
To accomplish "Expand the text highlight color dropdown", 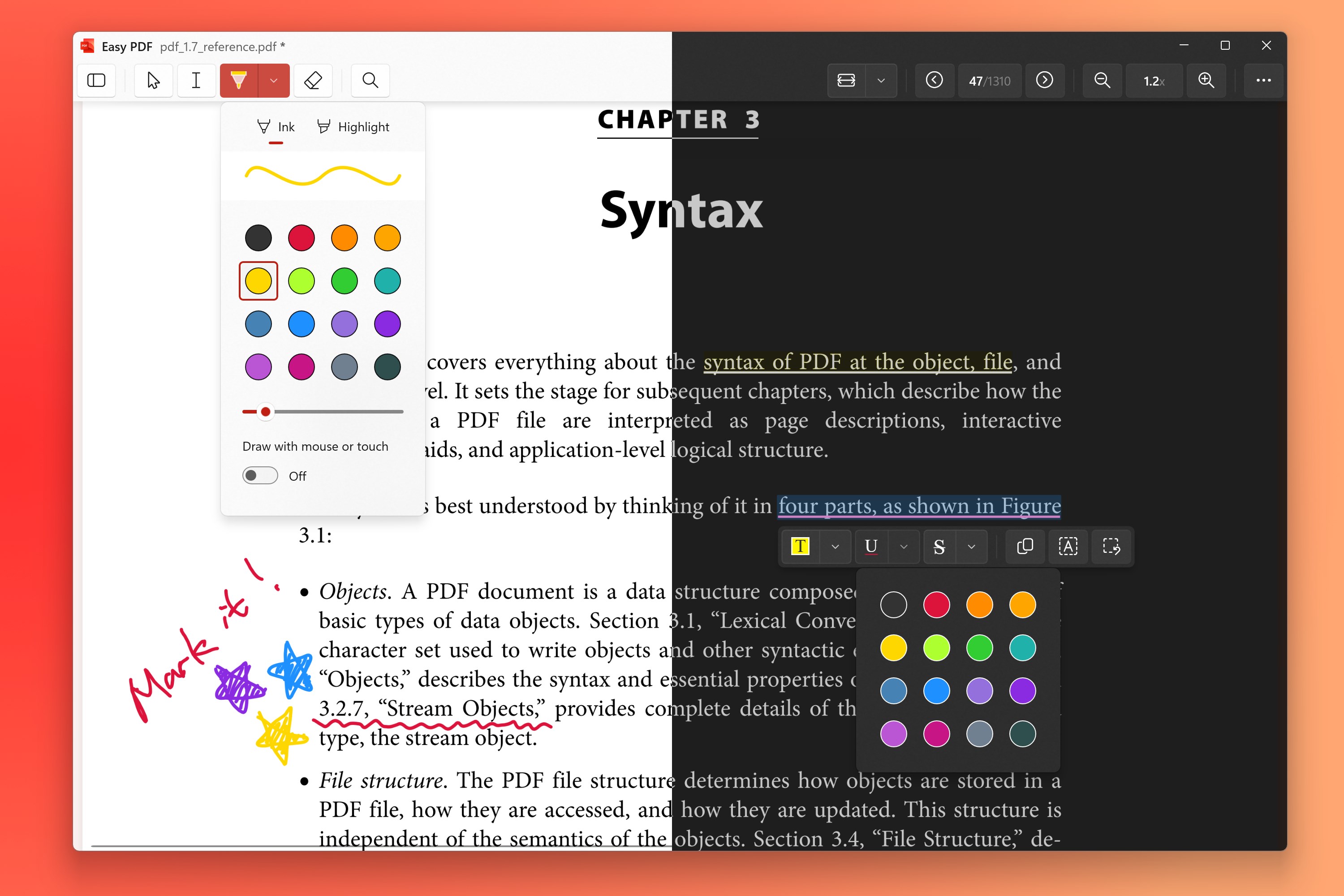I will (x=835, y=546).
